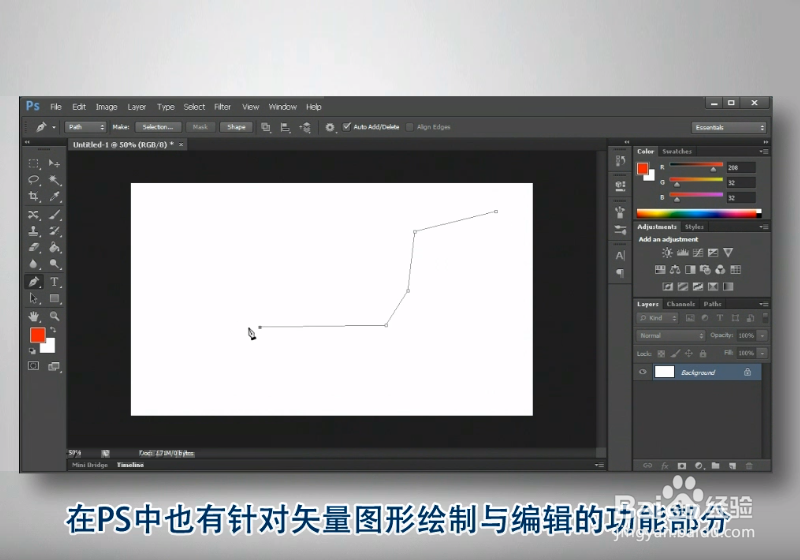Click the Selection... button
Image resolution: width=800 pixels, height=560 pixels.
pos(158,127)
